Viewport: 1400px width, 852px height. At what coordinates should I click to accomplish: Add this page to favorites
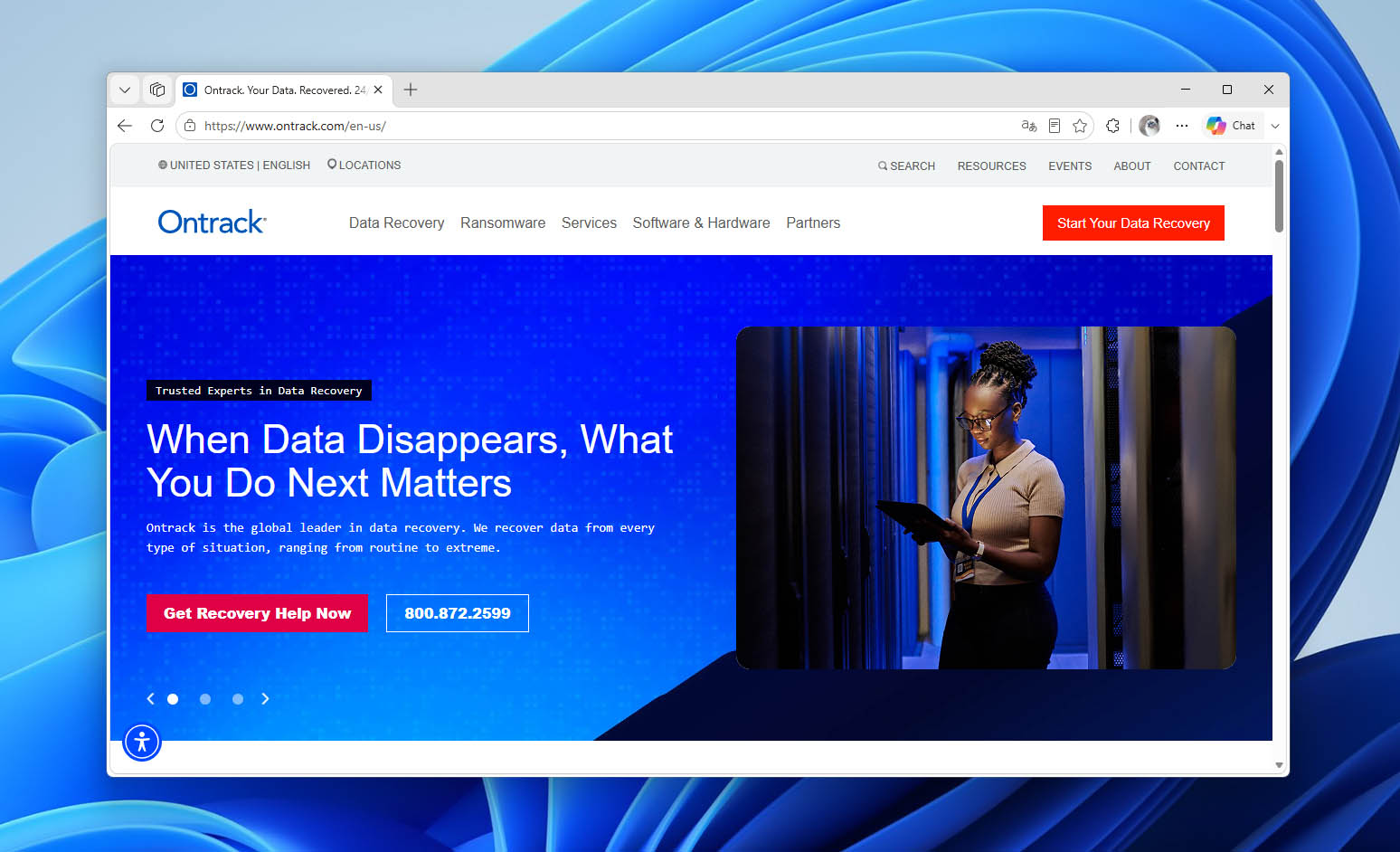[x=1080, y=126]
